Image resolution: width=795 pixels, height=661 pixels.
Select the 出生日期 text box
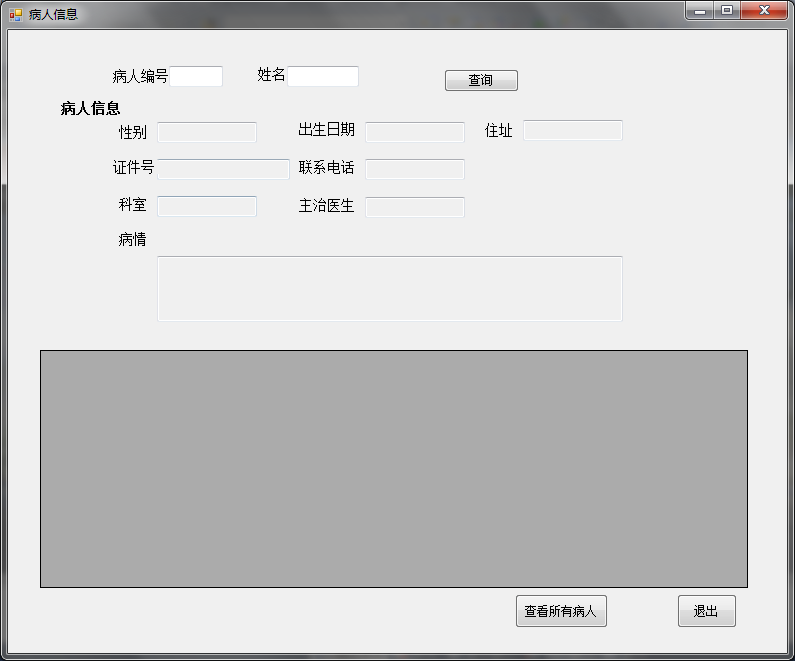click(x=415, y=132)
